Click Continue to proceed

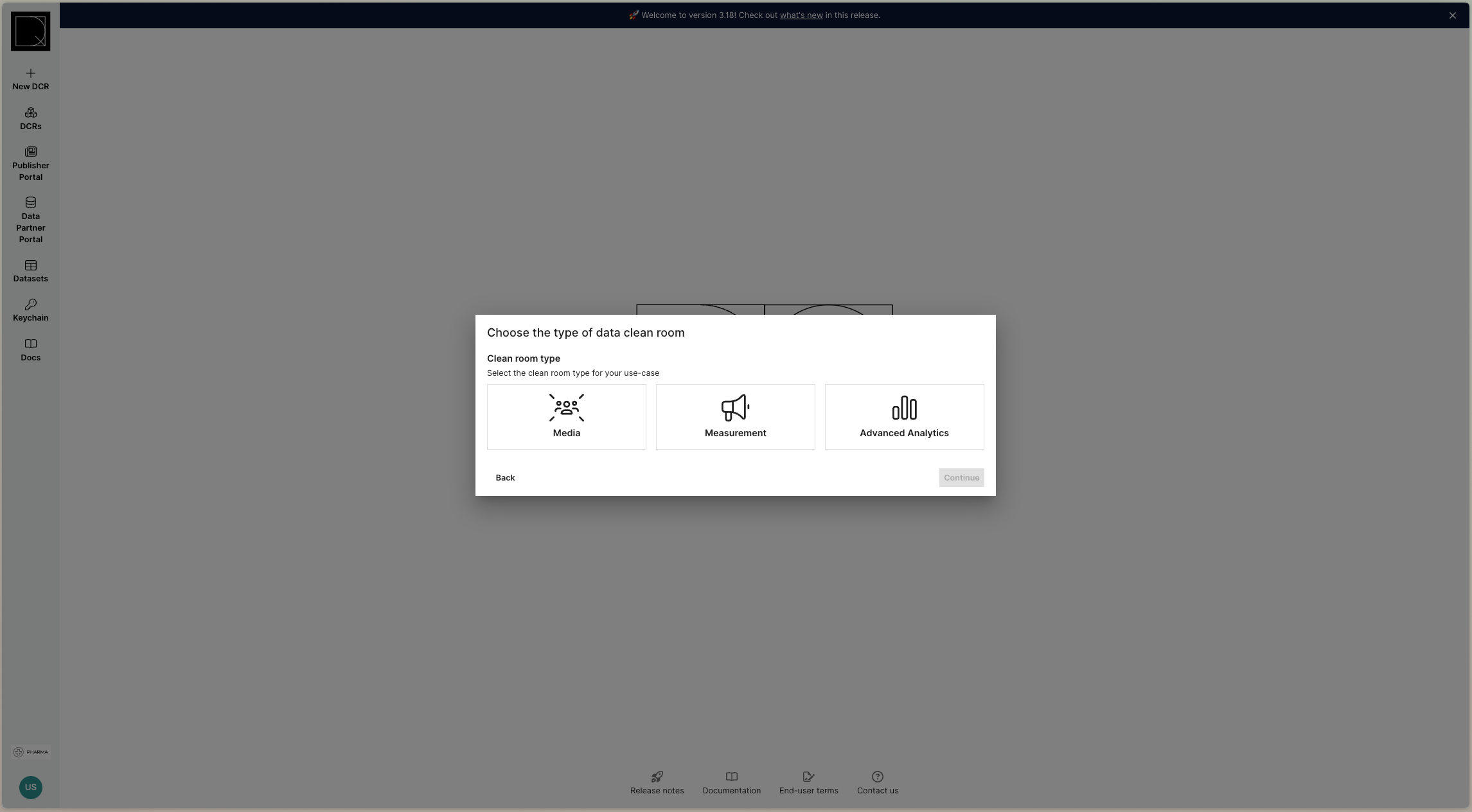pyautogui.click(x=960, y=477)
